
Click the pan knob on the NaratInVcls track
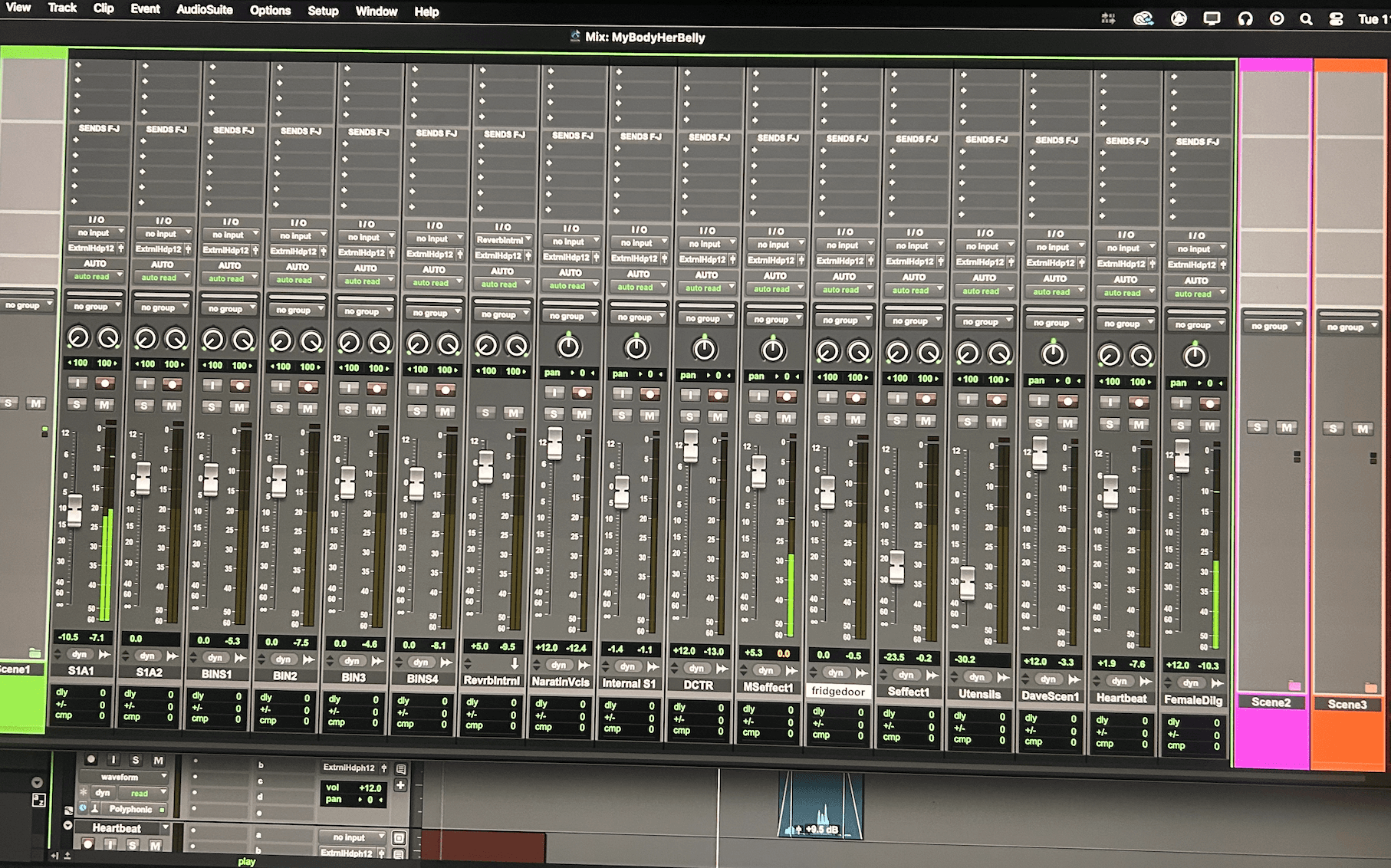568,347
